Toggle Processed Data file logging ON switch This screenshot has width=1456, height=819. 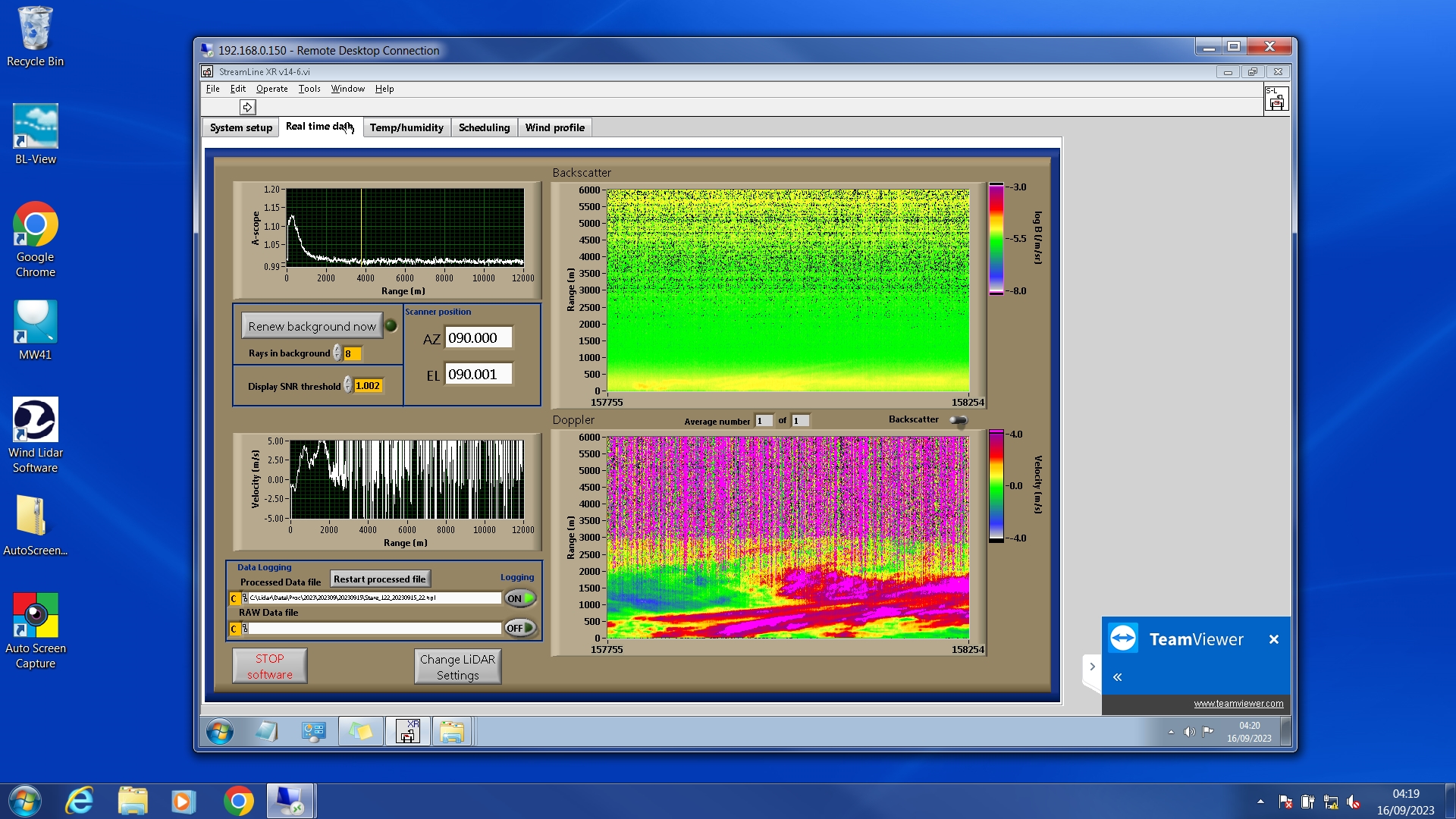520,598
